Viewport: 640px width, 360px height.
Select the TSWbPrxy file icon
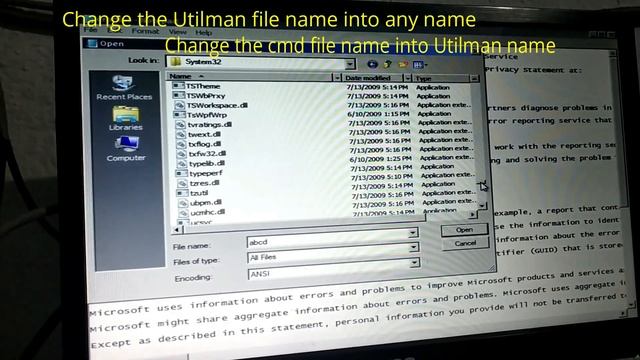tap(179, 95)
